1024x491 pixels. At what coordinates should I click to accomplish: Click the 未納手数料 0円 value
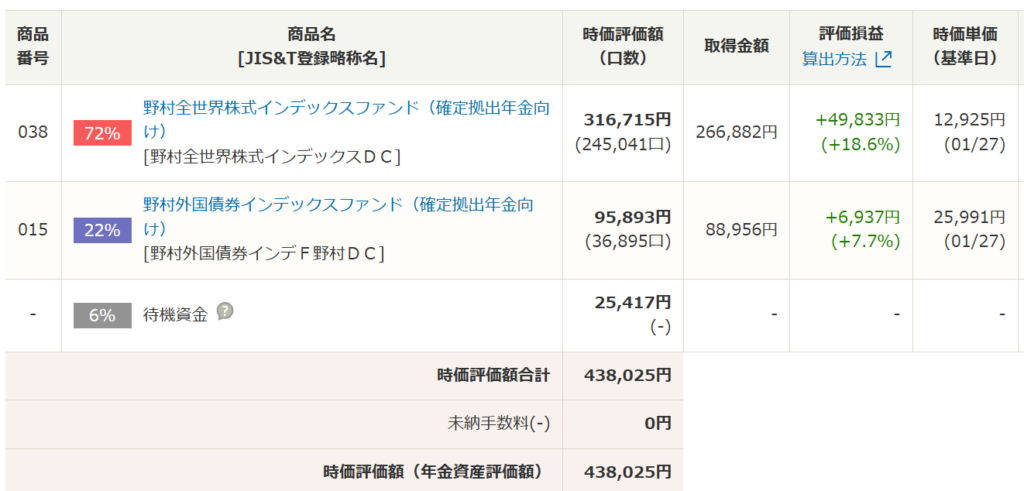click(x=657, y=424)
